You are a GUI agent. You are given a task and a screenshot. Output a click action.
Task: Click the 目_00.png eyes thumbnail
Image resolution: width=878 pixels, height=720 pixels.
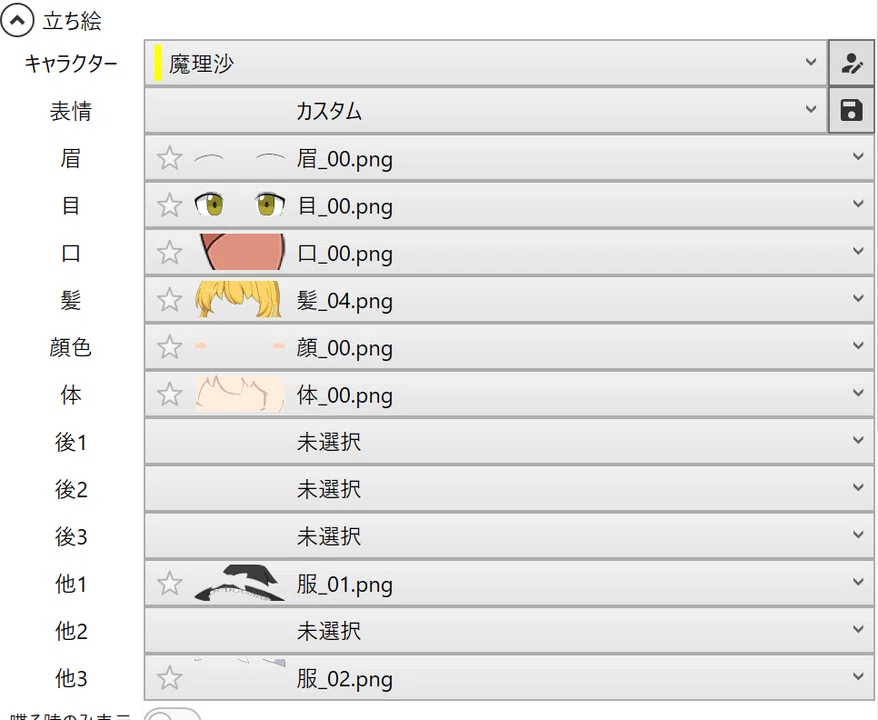[x=239, y=204]
